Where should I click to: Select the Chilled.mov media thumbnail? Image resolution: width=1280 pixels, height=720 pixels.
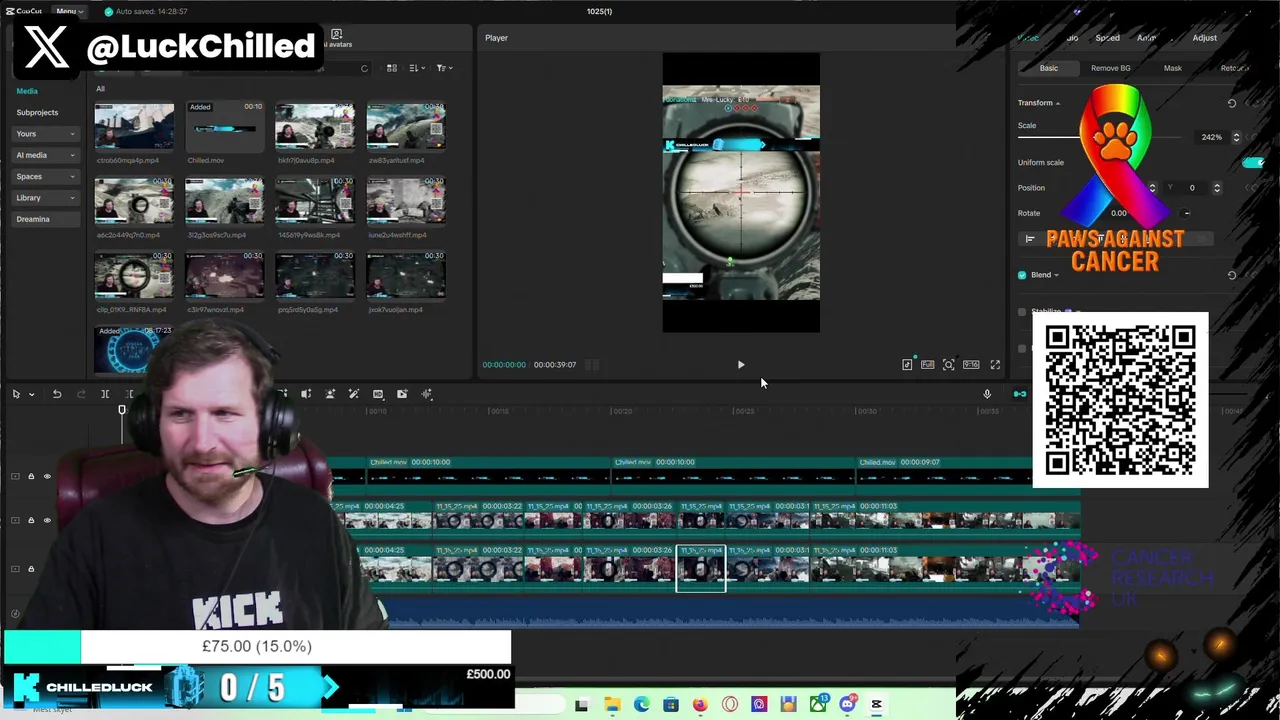click(x=224, y=127)
